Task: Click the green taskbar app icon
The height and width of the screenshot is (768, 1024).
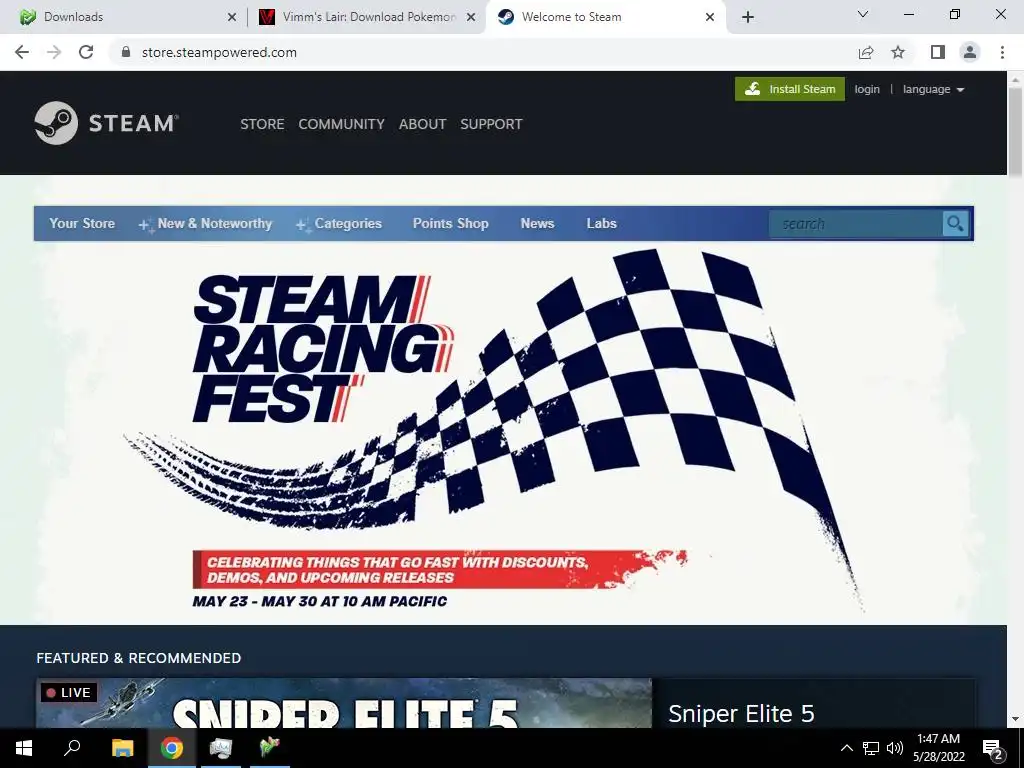Action: [x=270, y=748]
